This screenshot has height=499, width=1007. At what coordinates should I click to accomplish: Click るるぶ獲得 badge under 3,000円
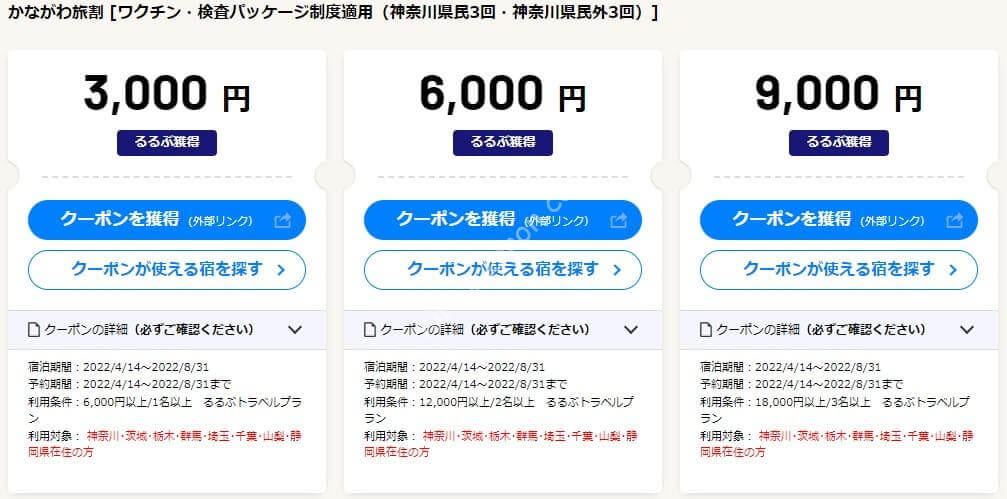pyautogui.click(x=167, y=143)
